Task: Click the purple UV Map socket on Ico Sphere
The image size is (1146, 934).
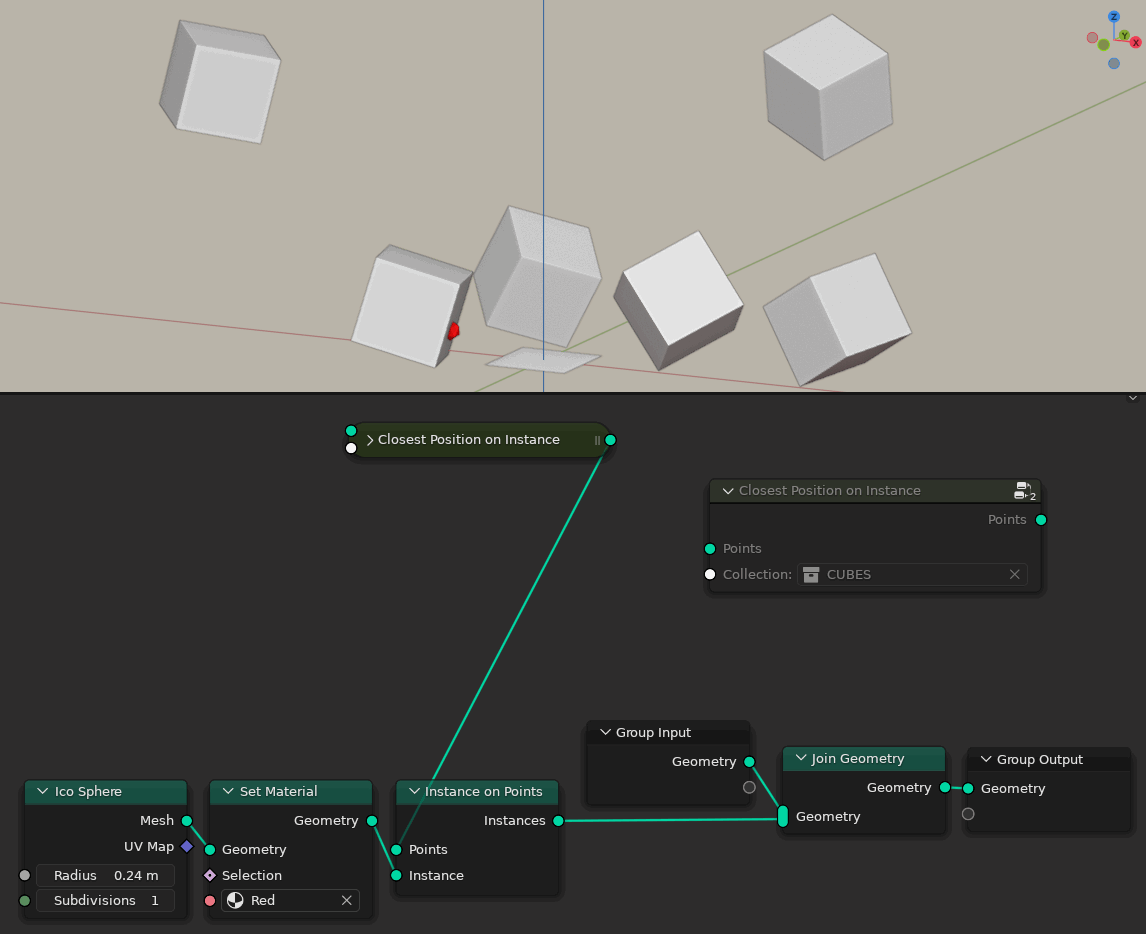Action: click(186, 847)
